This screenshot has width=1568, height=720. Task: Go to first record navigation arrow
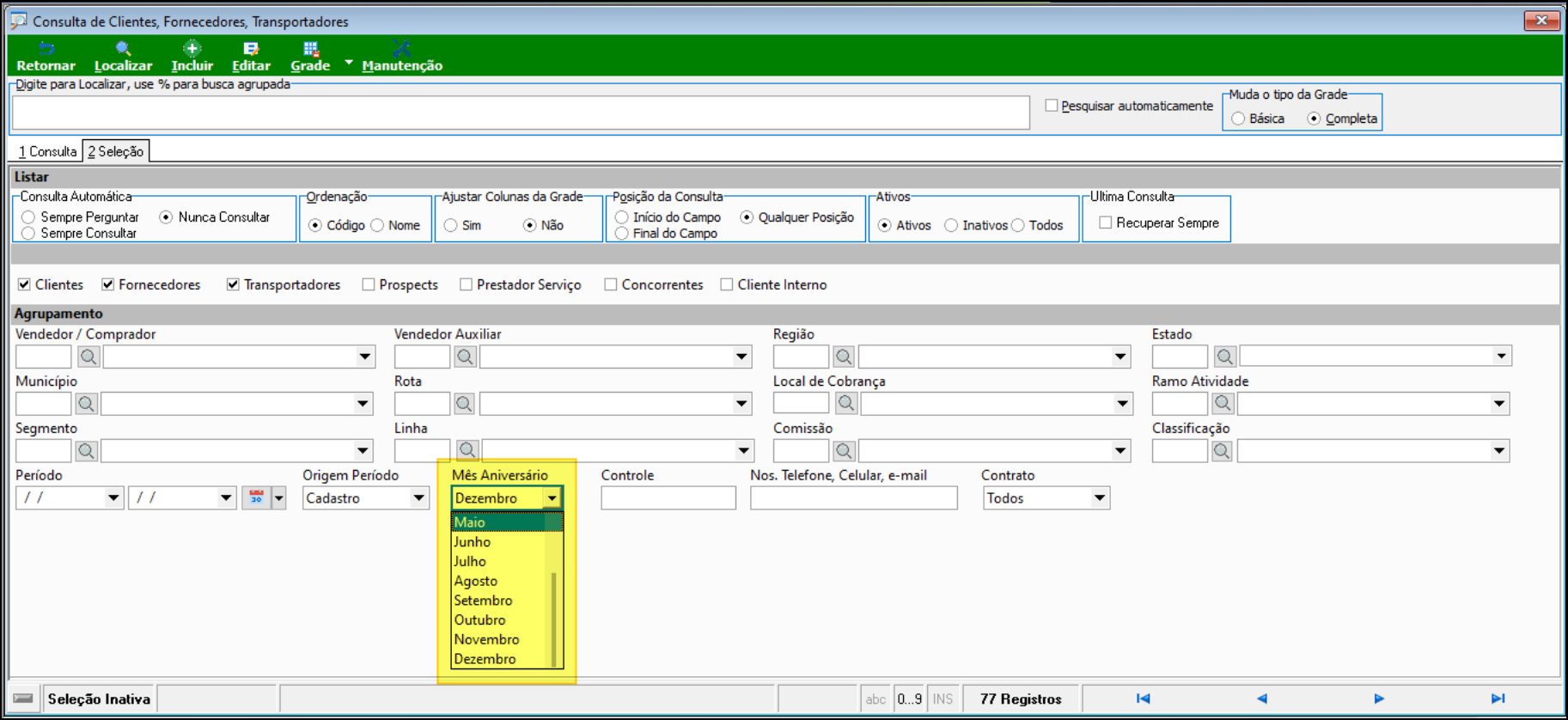(x=1143, y=699)
